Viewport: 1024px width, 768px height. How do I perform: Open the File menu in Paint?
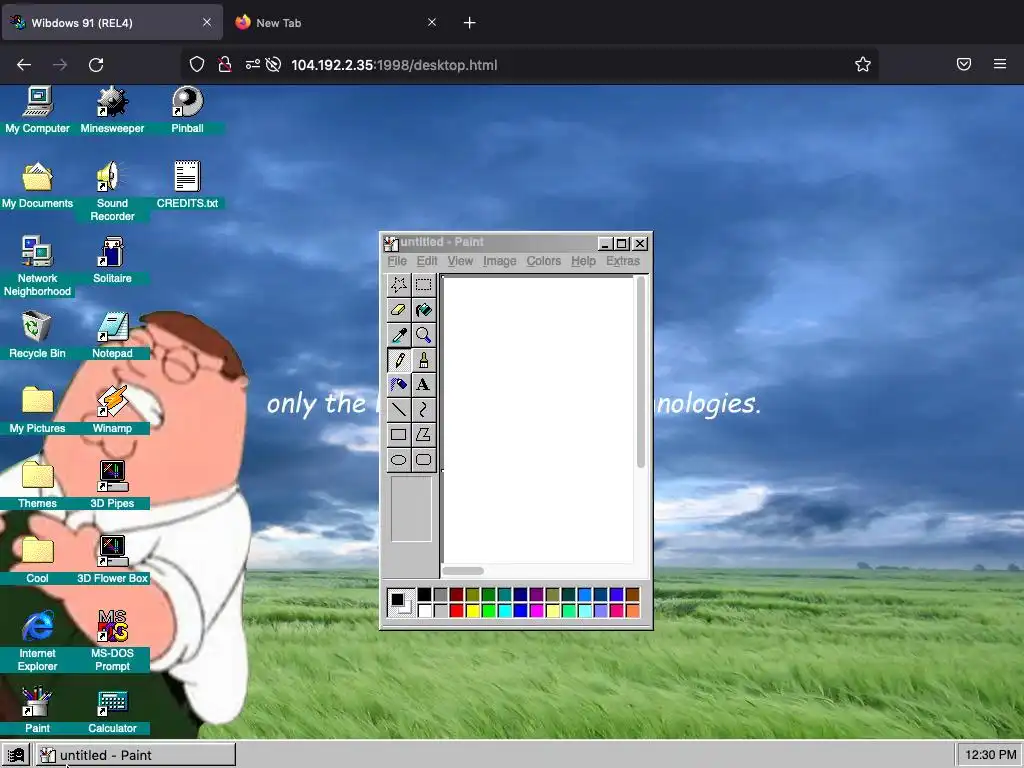pyautogui.click(x=397, y=261)
